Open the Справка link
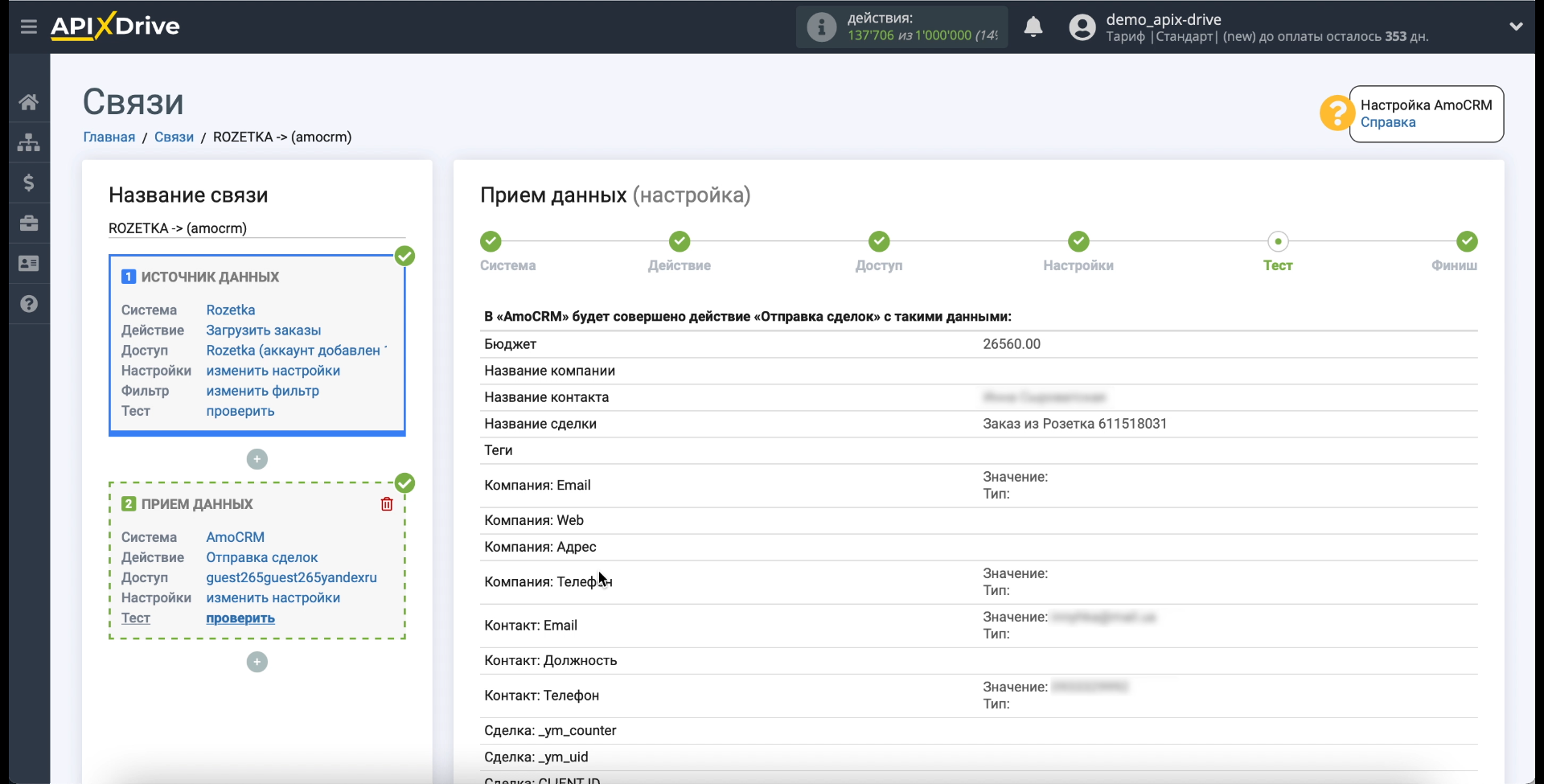The width and height of the screenshot is (1544, 784). [x=1388, y=122]
